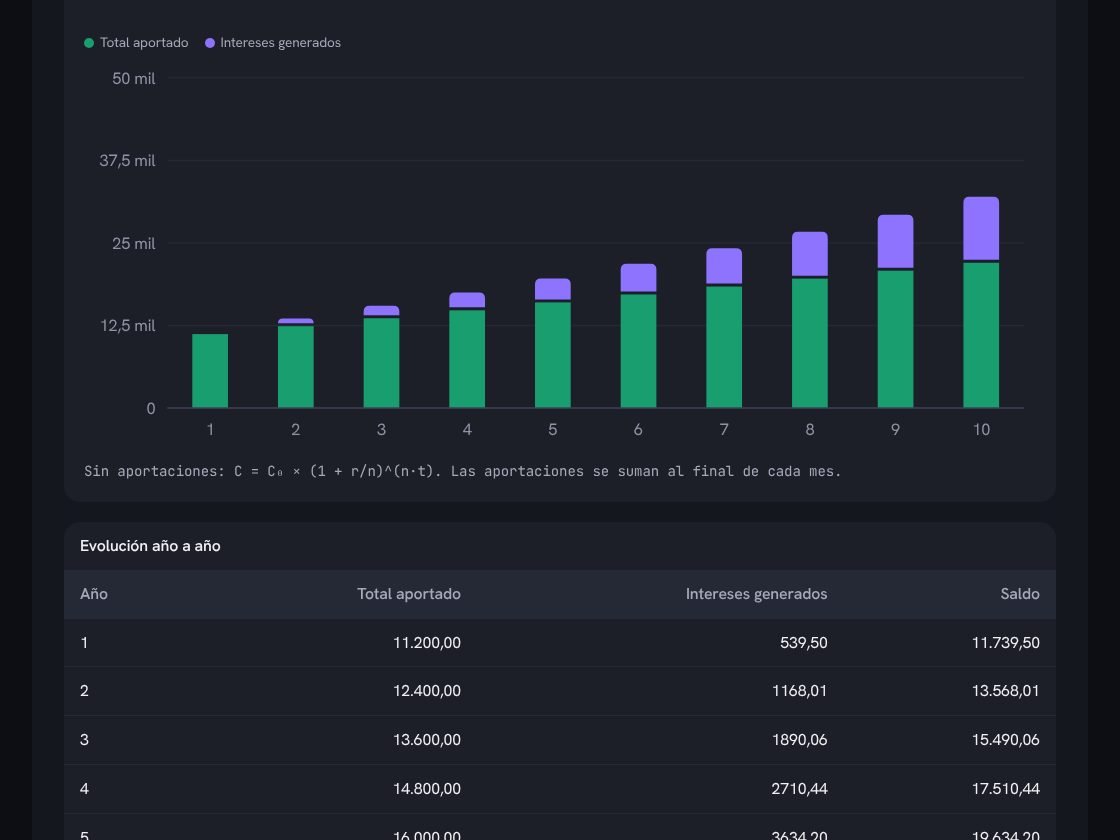
Task: Toggle the Intereses generados legend series
Action: pos(273,43)
